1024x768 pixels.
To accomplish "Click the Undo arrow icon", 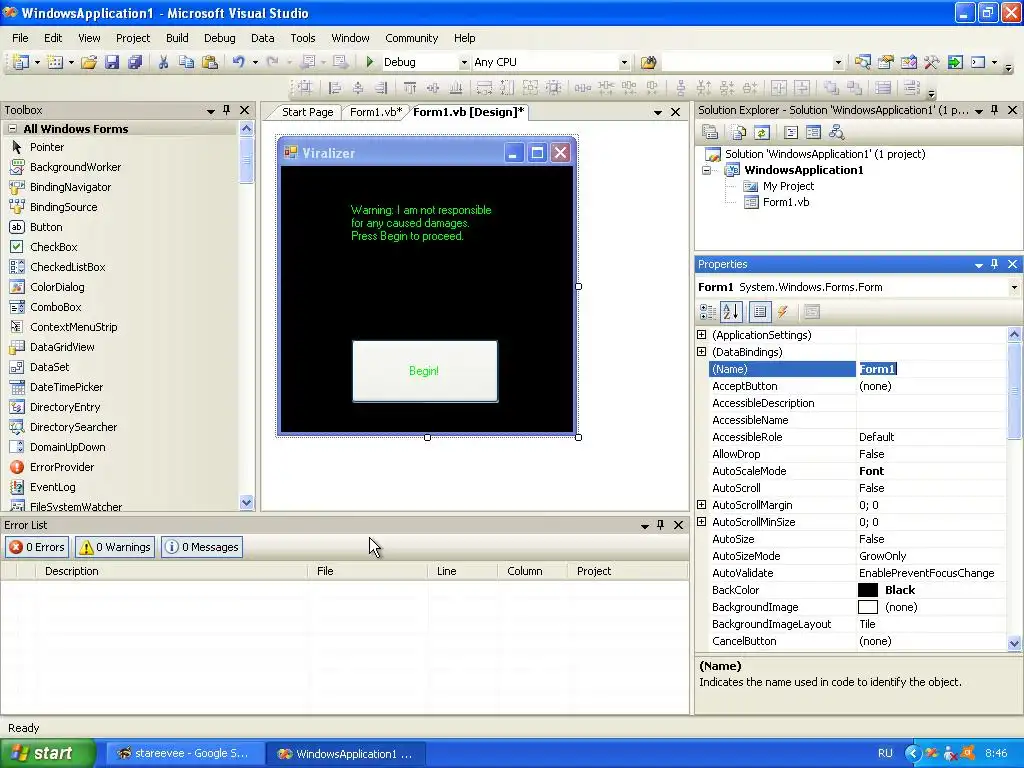I will coord(238,62).
